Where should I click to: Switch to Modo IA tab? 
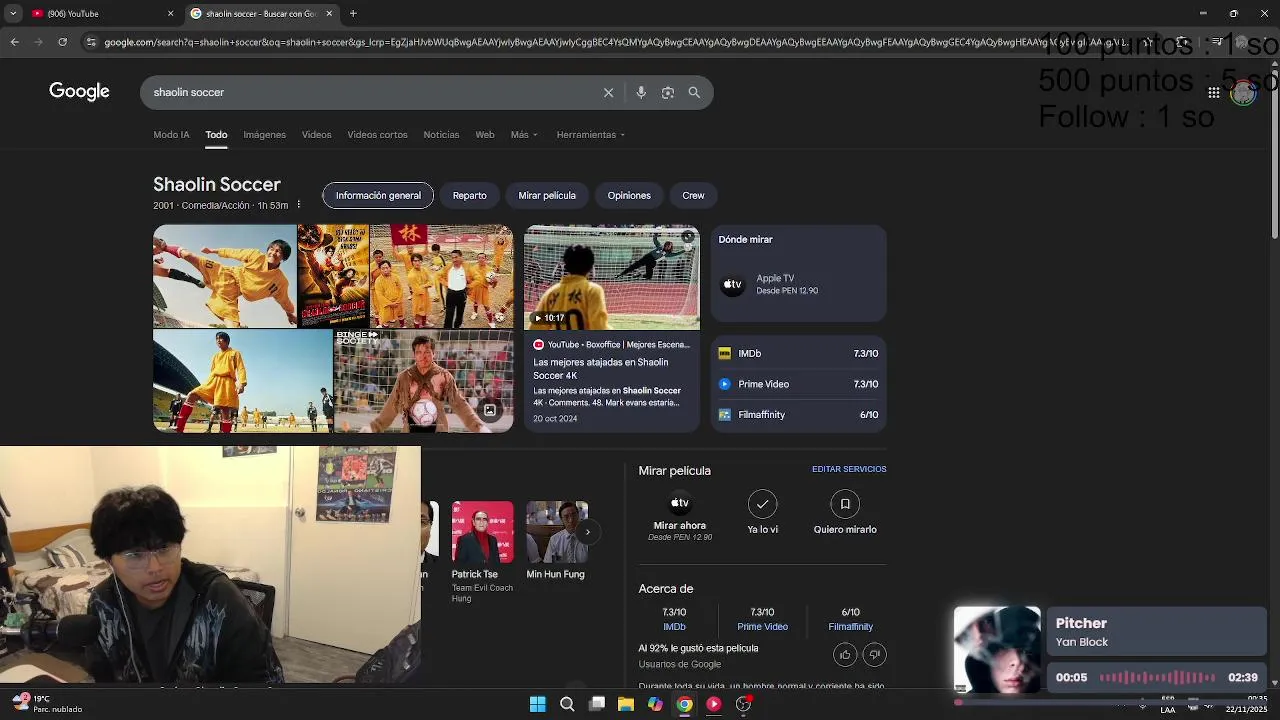pos(171,135)
